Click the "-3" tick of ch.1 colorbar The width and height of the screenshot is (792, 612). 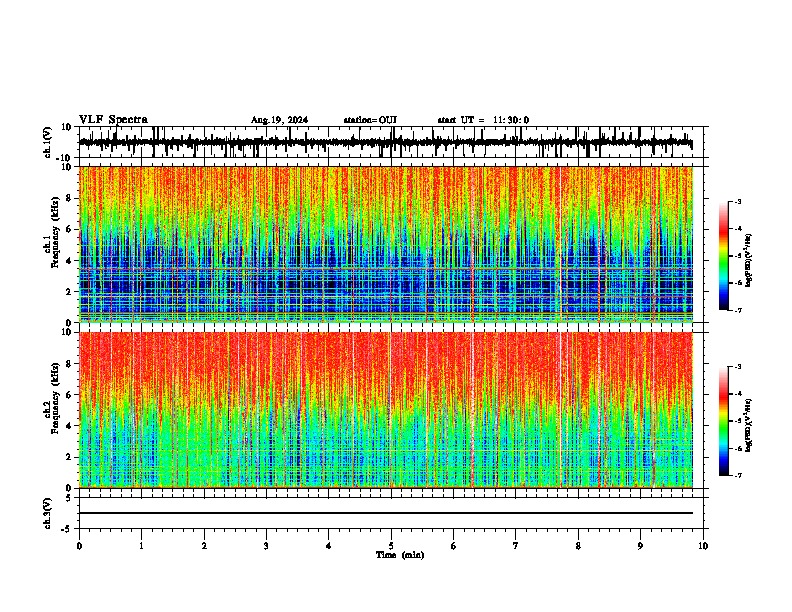coord(738,202)
